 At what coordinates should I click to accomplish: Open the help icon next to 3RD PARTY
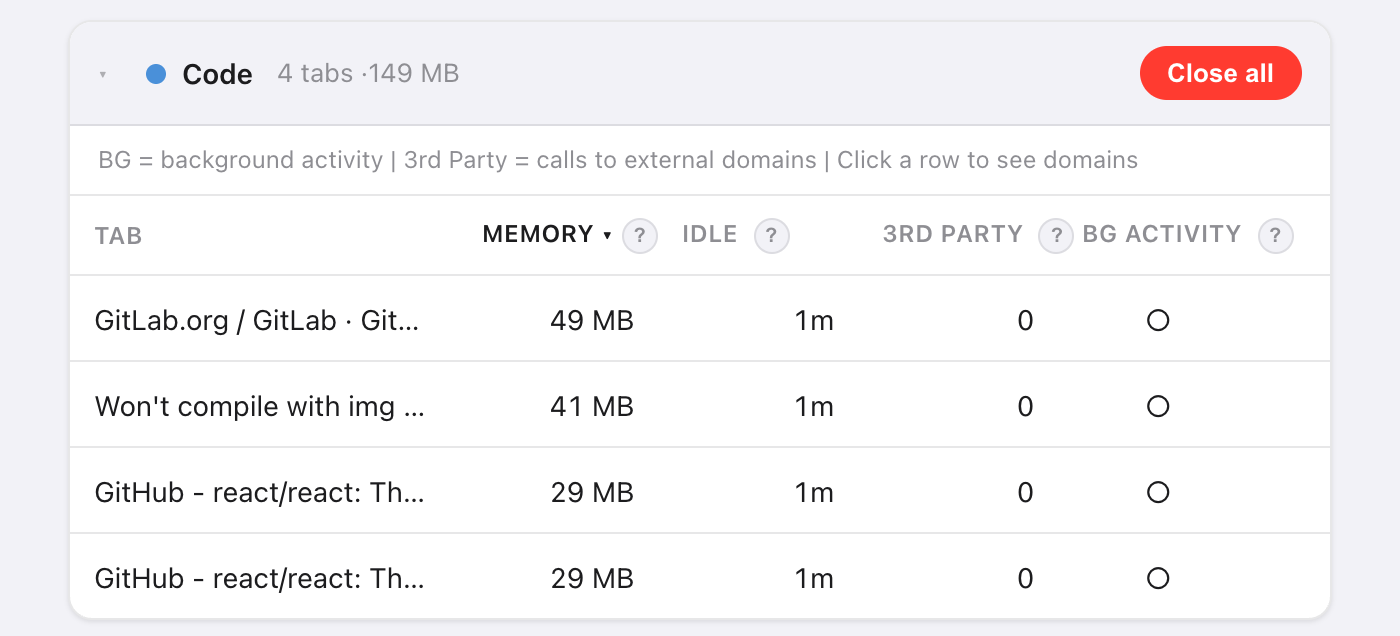point(1056,236)
